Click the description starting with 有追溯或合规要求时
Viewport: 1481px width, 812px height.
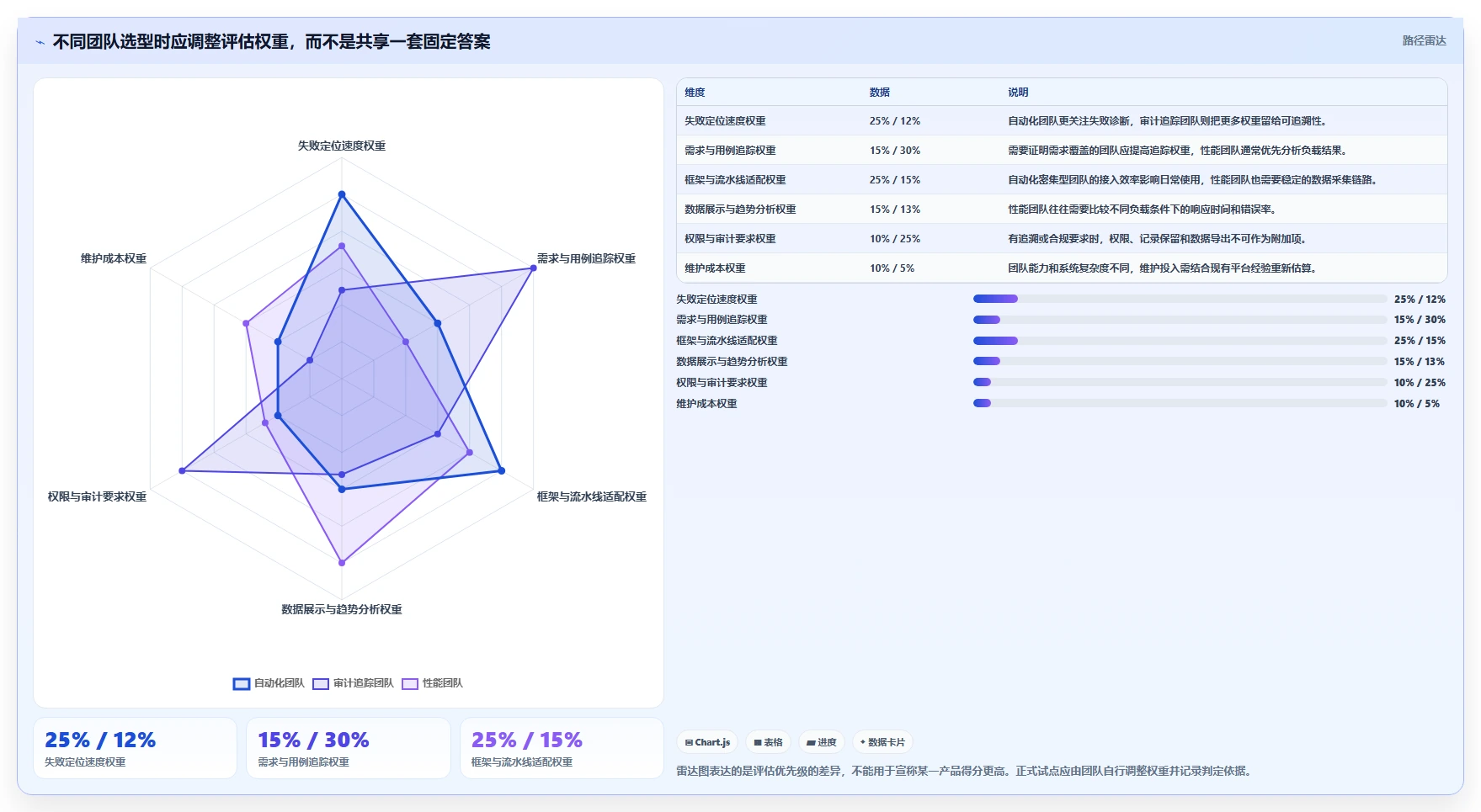pos(1159,239)
